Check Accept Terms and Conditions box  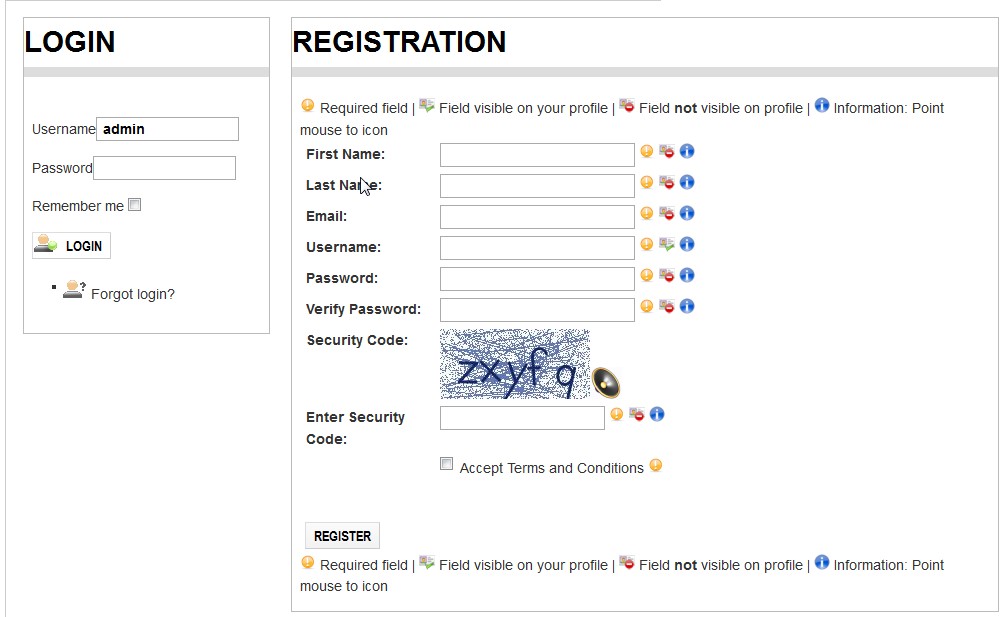point(447,463)
